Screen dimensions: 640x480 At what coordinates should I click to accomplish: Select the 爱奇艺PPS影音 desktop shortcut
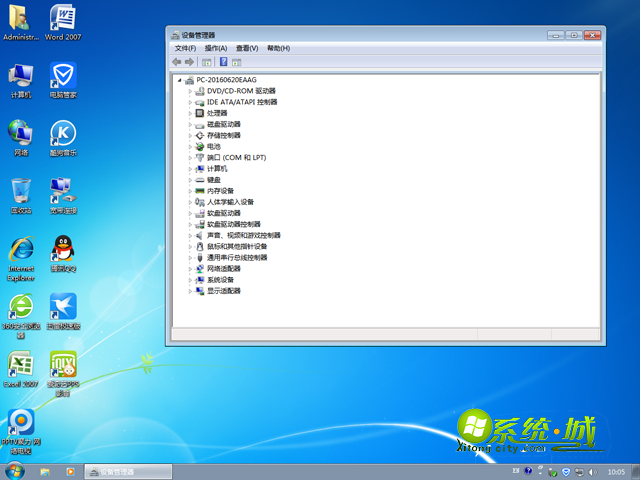(63, 374)
